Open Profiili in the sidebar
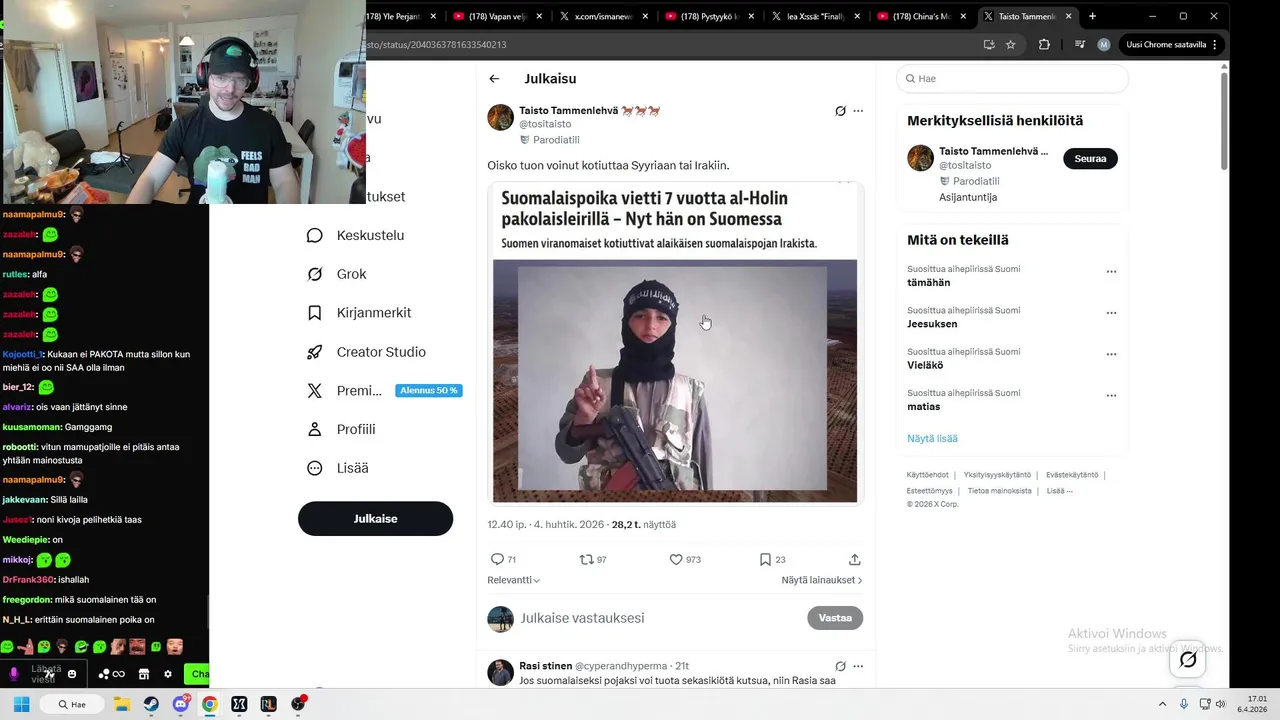 (x=341, y=429)
